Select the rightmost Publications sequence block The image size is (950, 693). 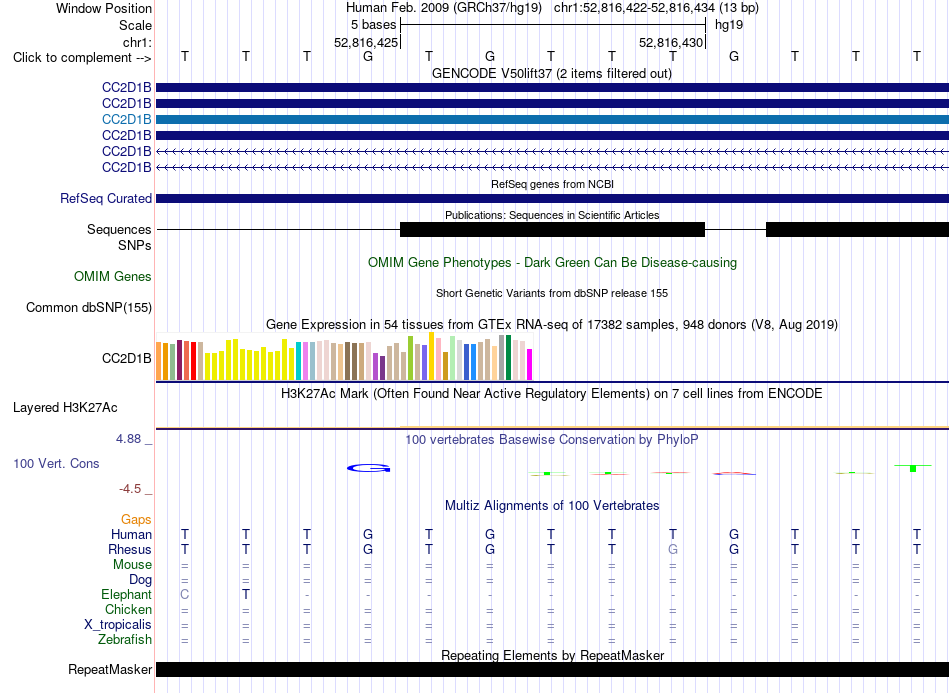857,230
